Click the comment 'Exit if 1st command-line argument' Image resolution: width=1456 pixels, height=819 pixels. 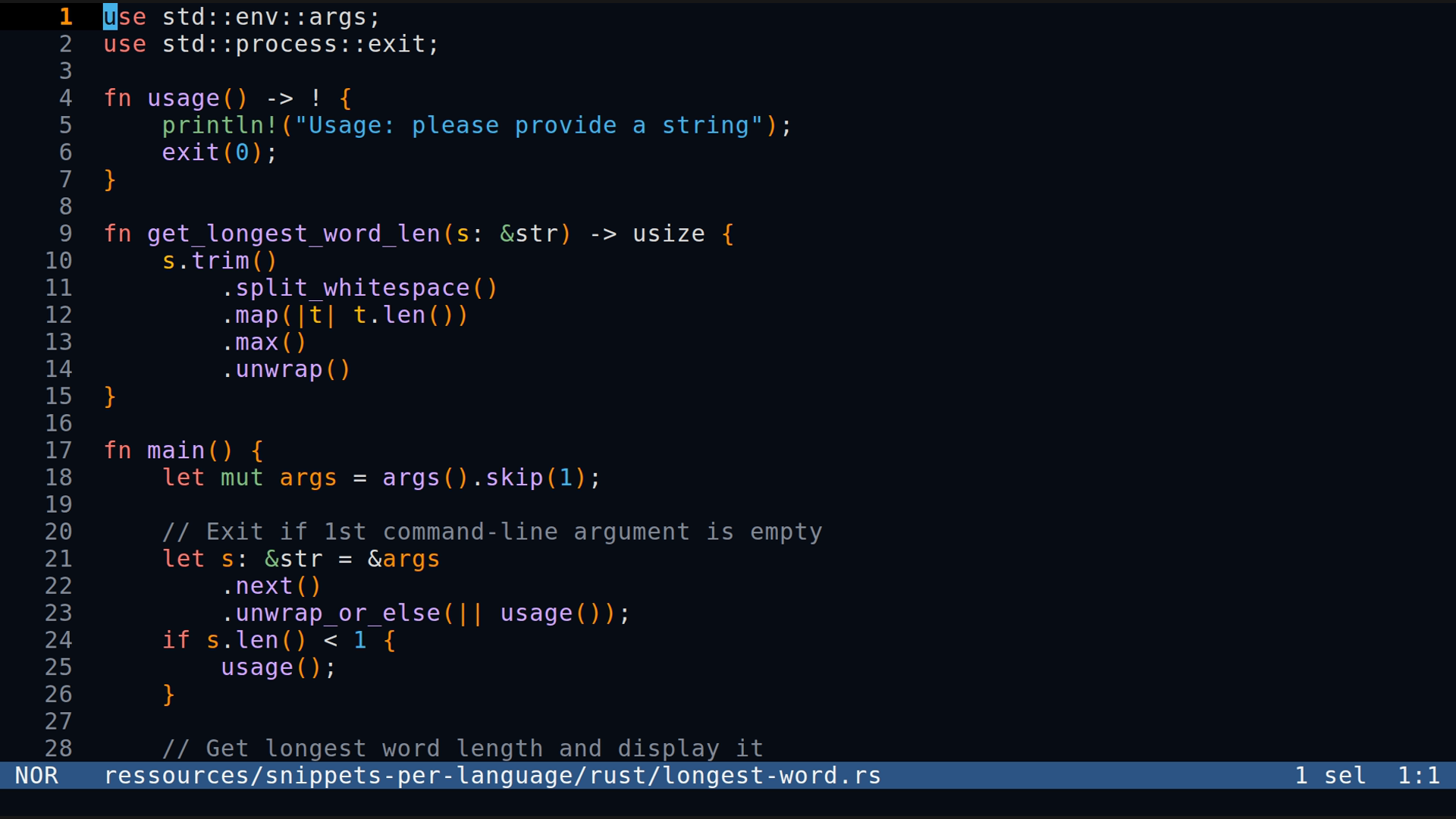[x=491, y=532]
